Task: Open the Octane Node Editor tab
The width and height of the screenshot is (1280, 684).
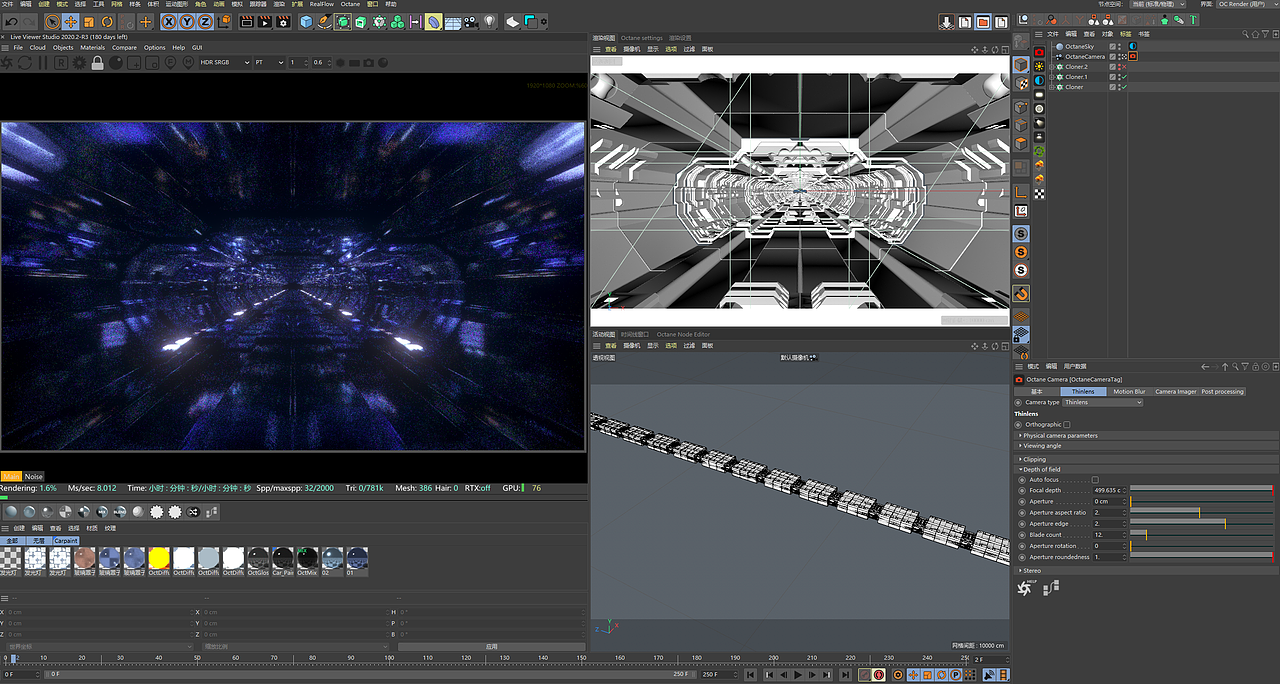Action: [683, 334]
